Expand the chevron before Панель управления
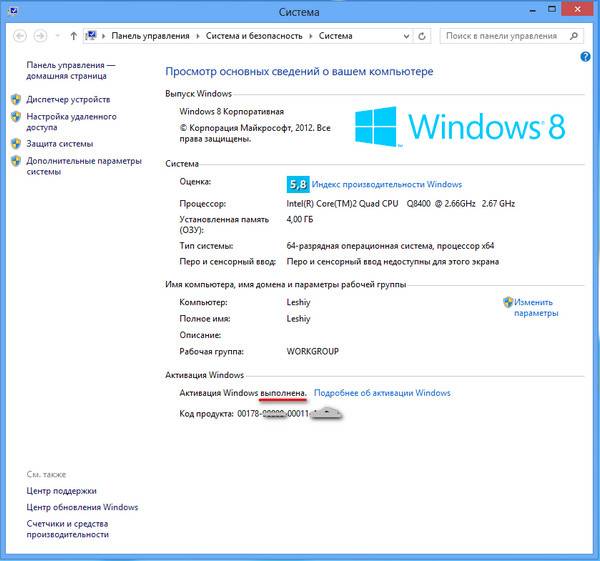Image resolution: width=600 pixels, height=561 pixels. pos(103,36)
